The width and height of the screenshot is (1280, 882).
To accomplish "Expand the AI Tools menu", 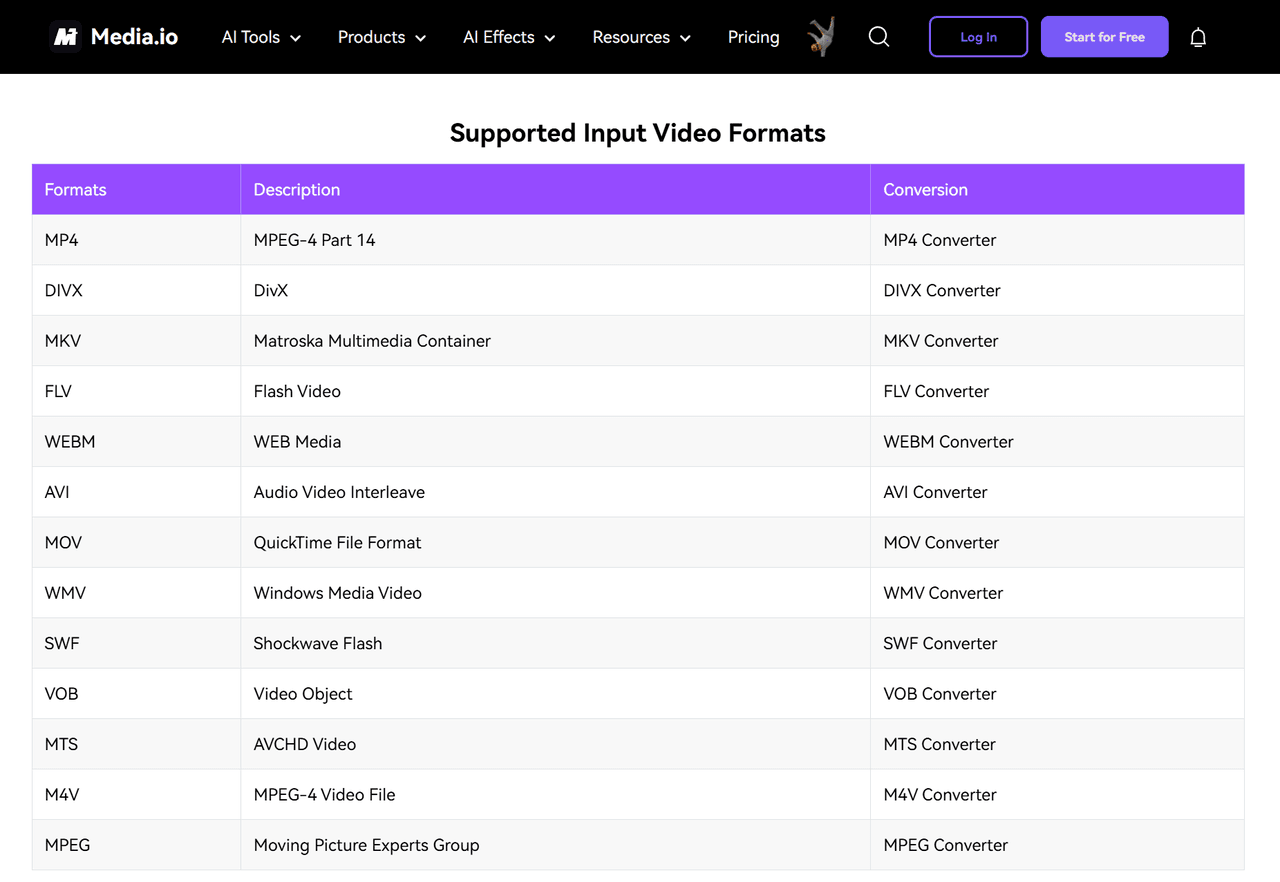I will click(x=261, y=37).
